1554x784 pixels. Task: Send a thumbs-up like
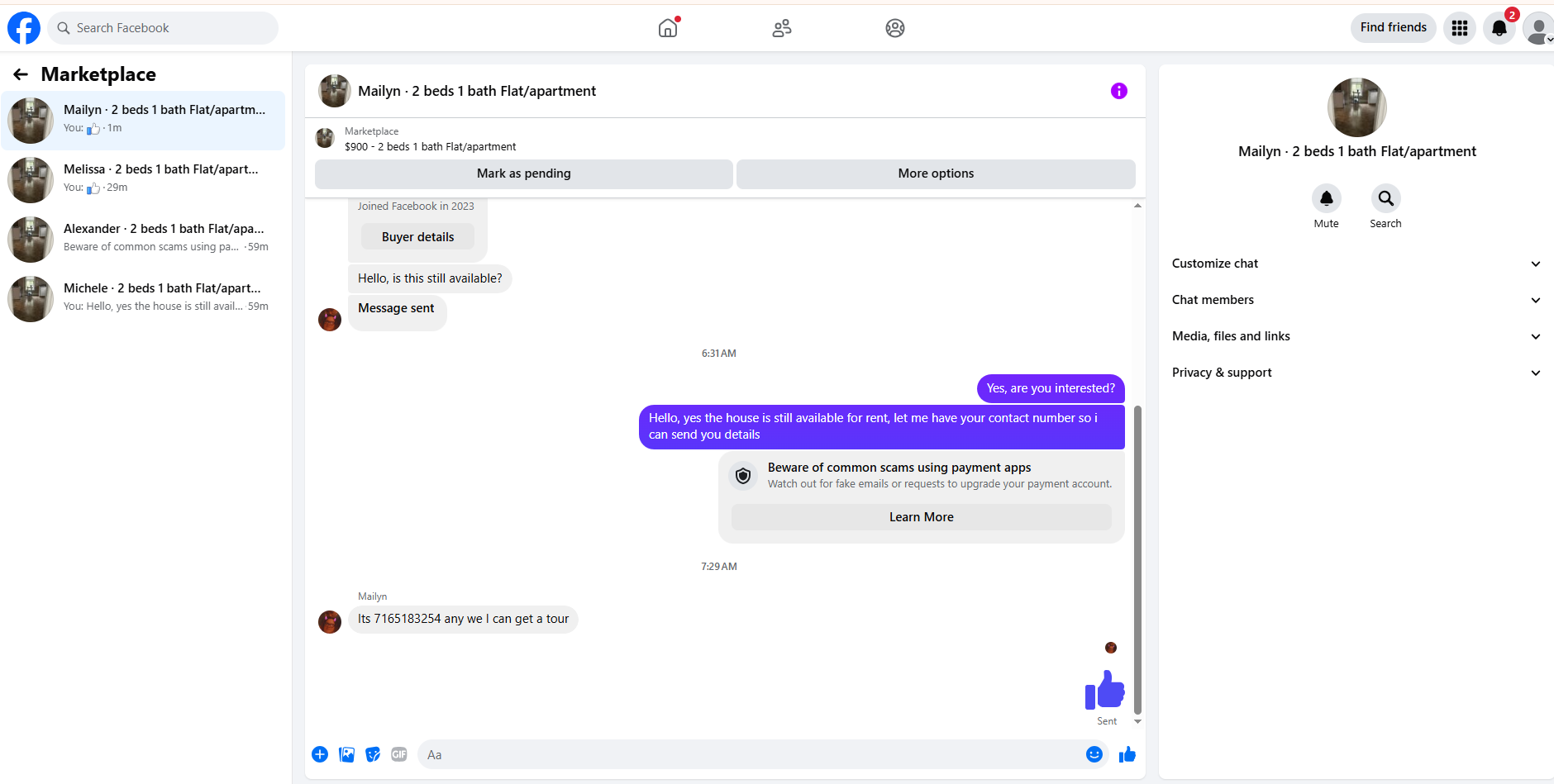pos(1127,754)
